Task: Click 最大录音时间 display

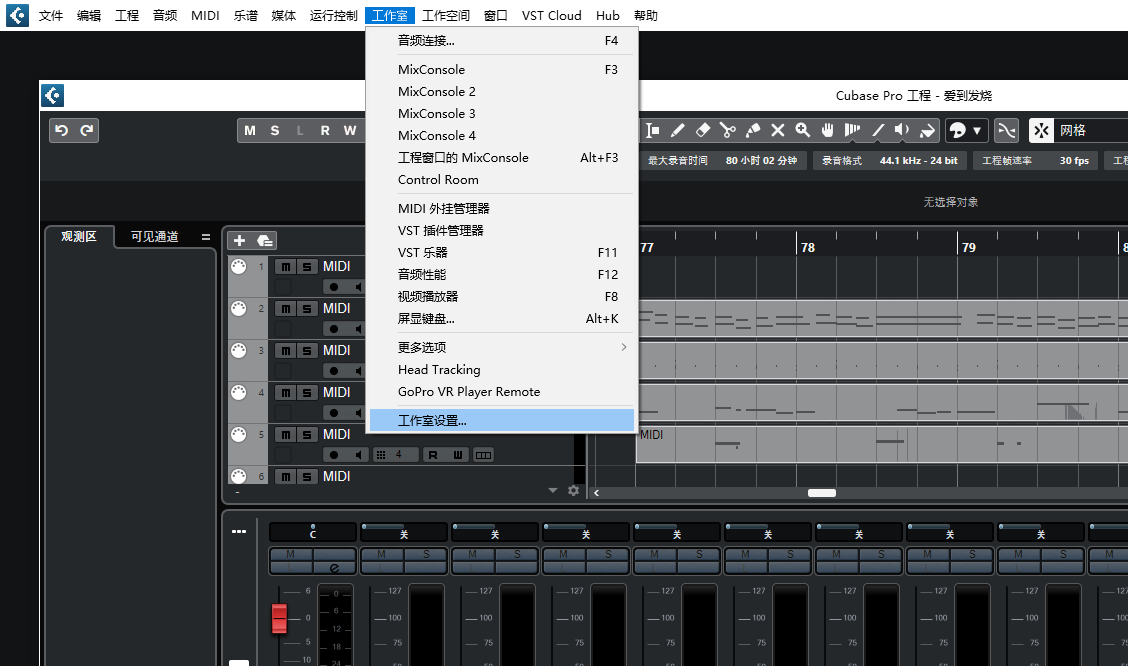Action: pos(722,160)
